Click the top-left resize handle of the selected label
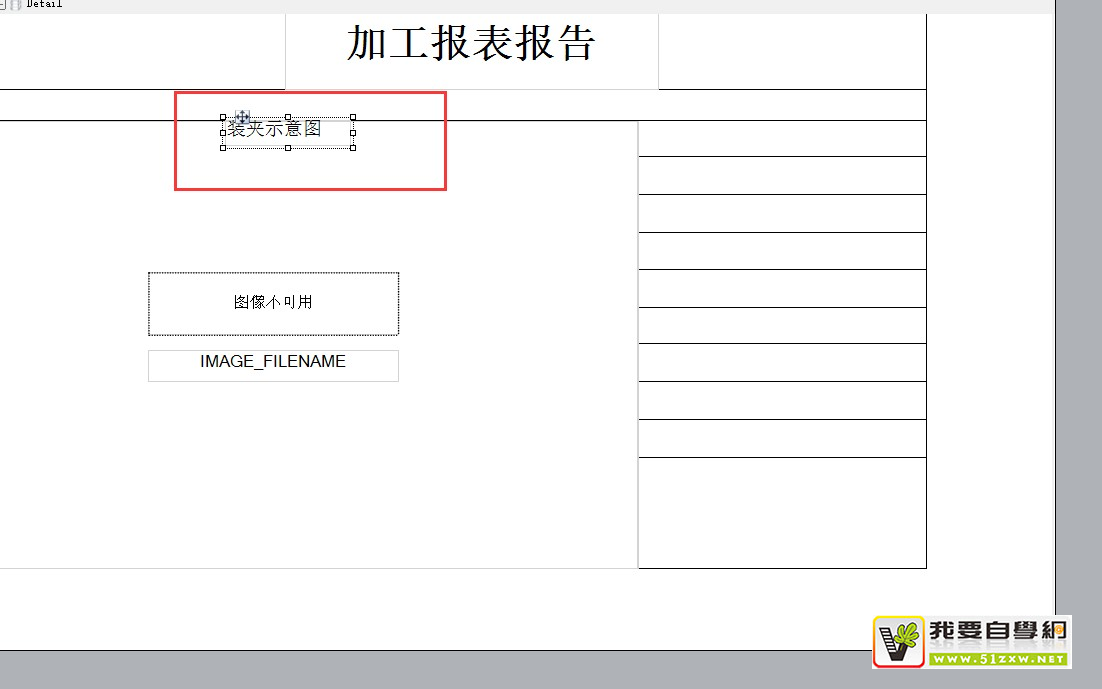Image resolution: width=1102 pixels, height=689 pixels. (222, 118)
